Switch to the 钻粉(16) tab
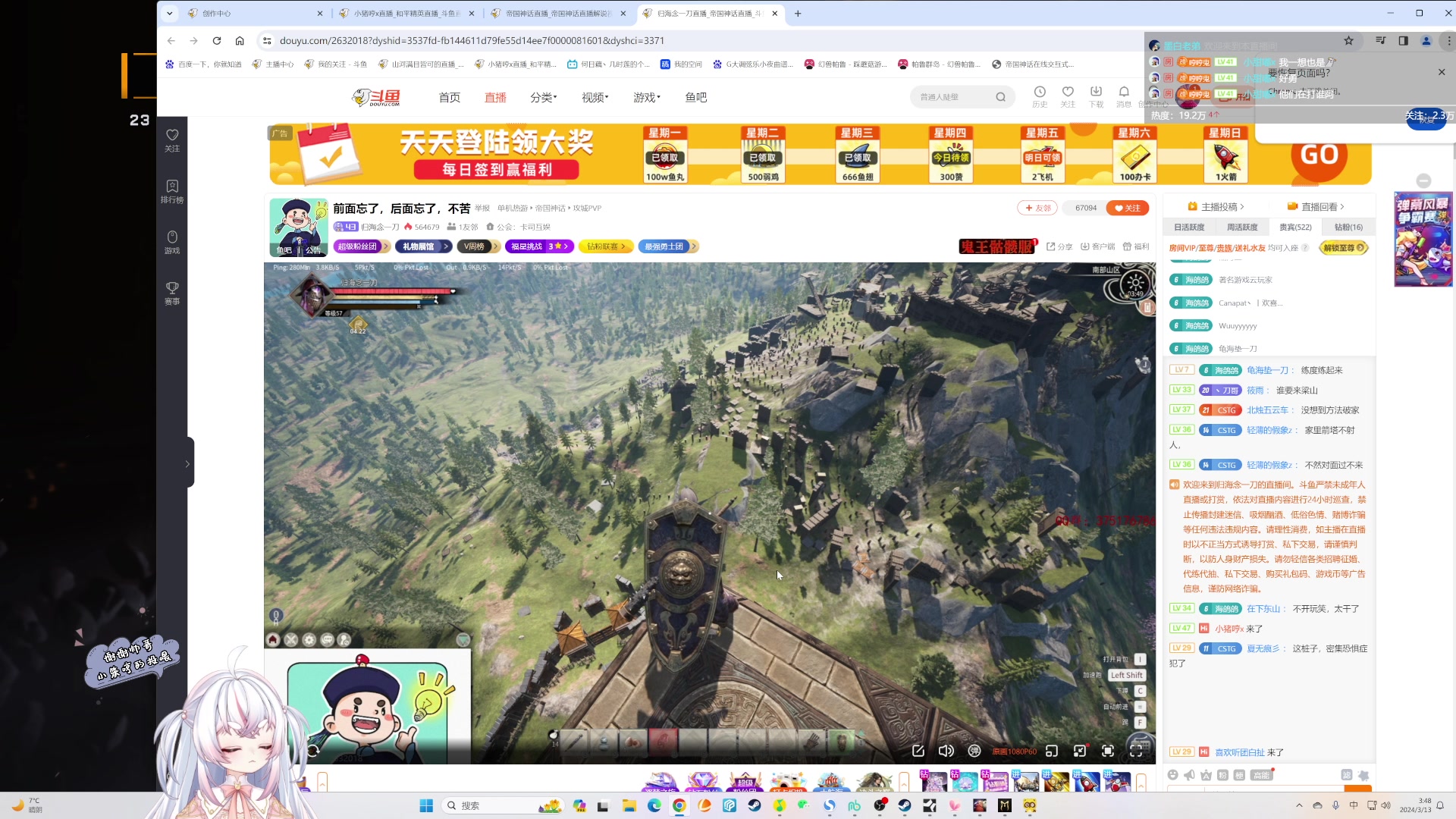Image resolution: width=1456 pixels, height=819 pixels. tap(1348, 227)
